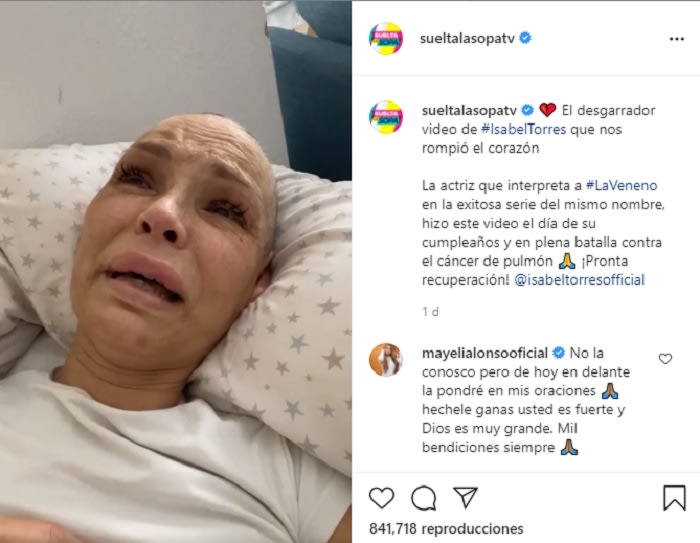Click sueltalasopatv username in the caption
This screenshot has width=700, height=543.
[x=469, y=110]
